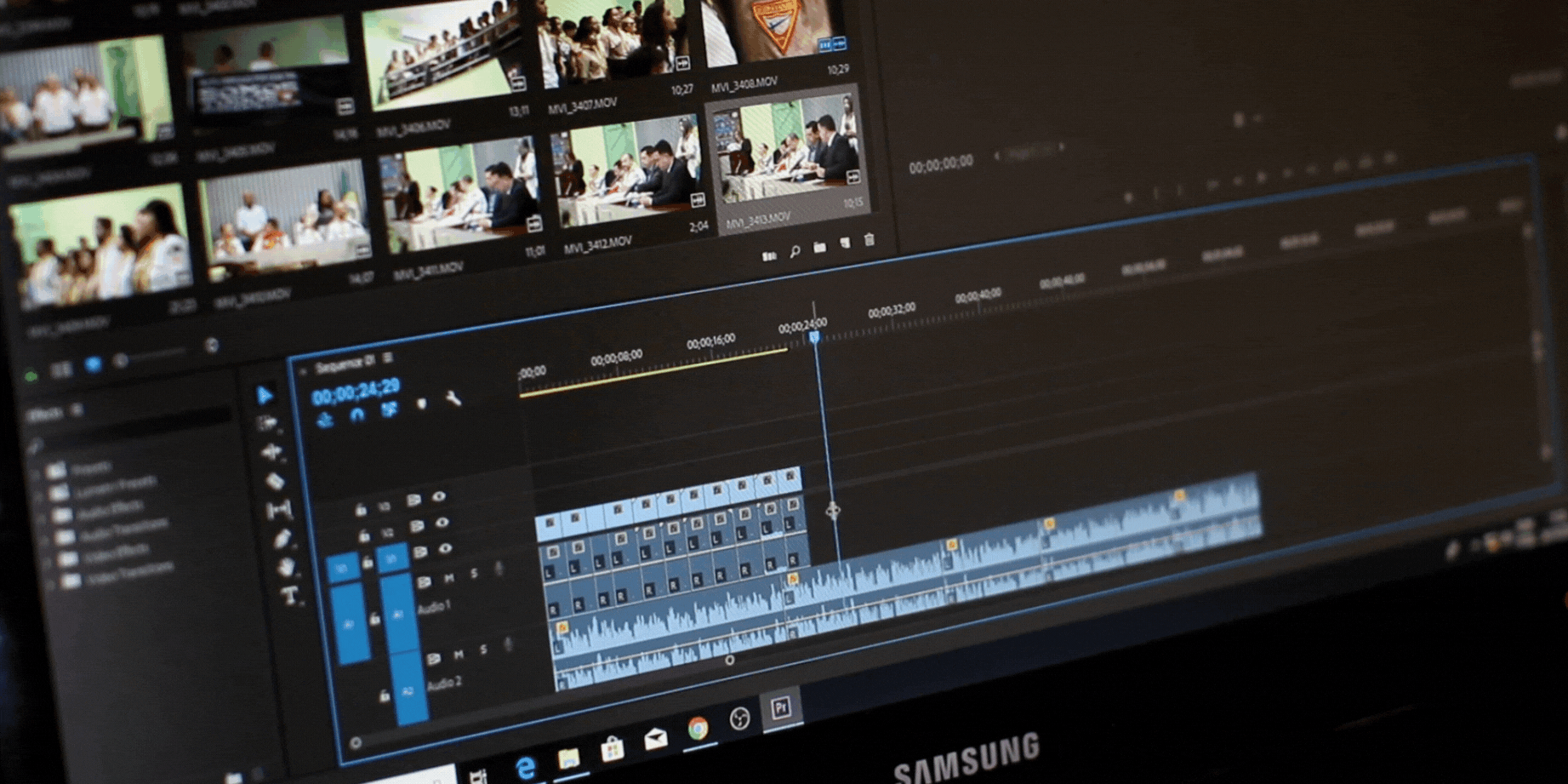This screenshot has height=784, width=1568.
Task: Select the Selection tool arrow
Action: coord(265,395)
